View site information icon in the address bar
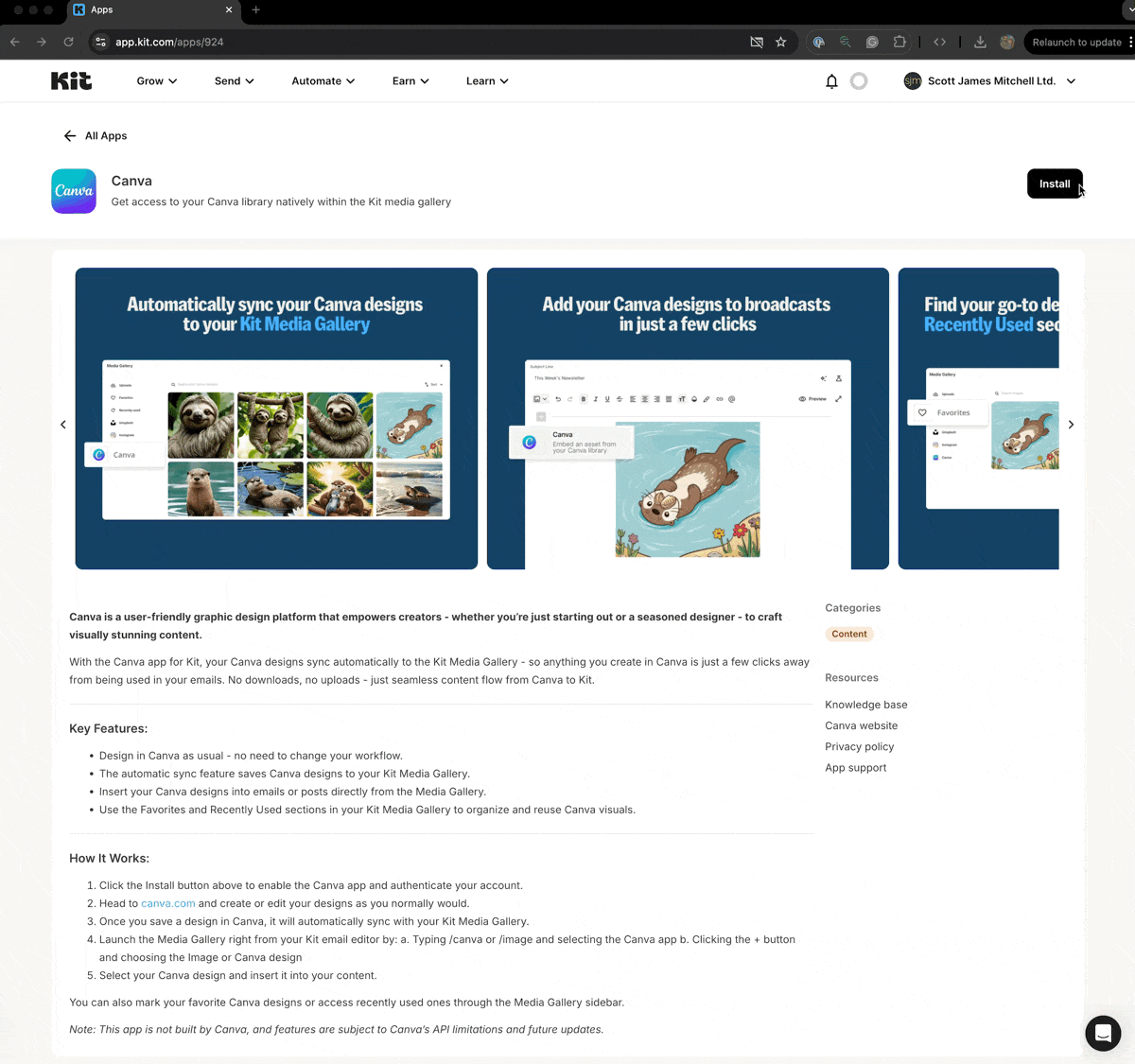 [x=101, y=43]
